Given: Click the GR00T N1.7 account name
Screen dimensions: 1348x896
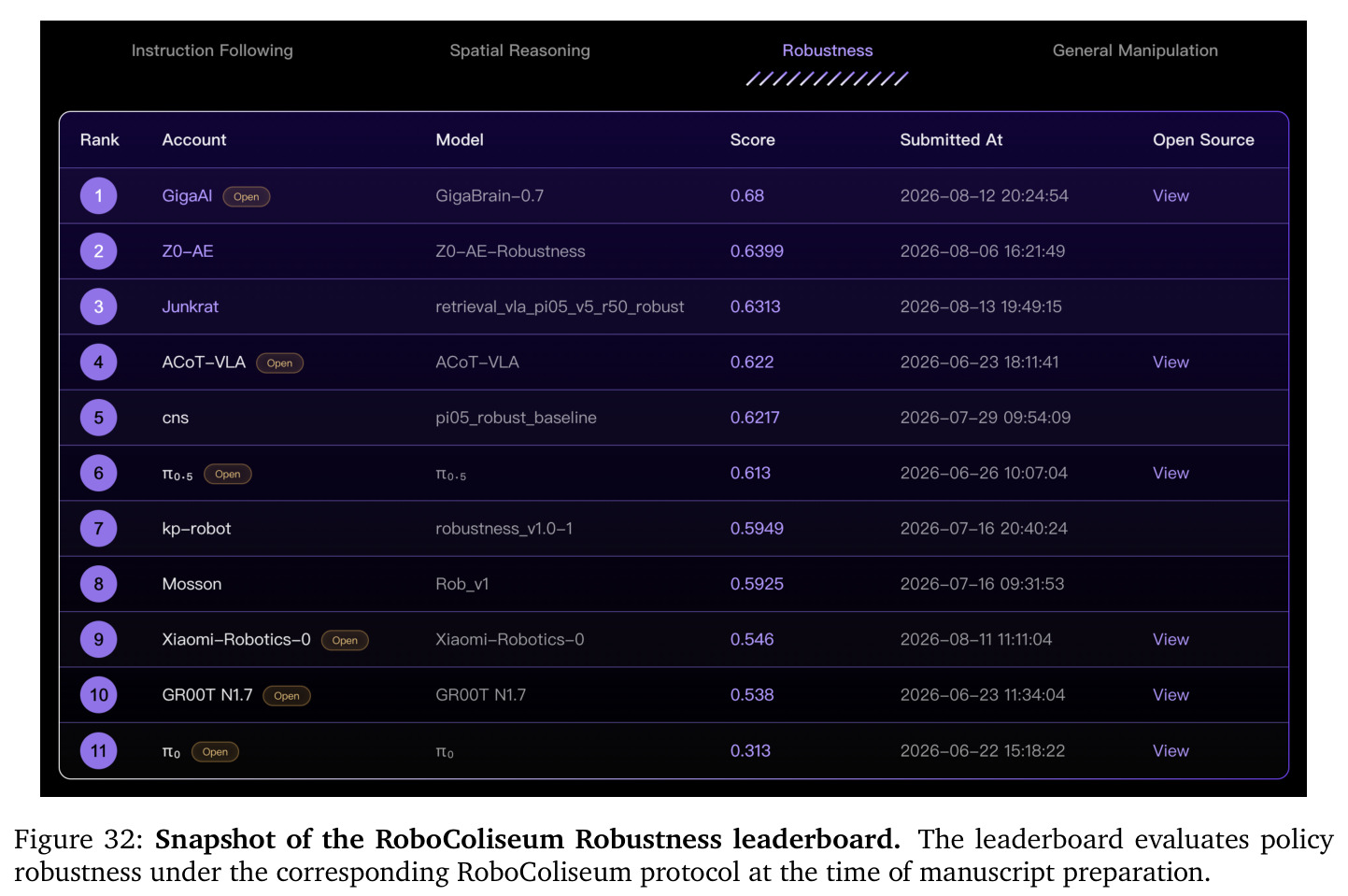Looking at the screenshot, I should point(207,695).
